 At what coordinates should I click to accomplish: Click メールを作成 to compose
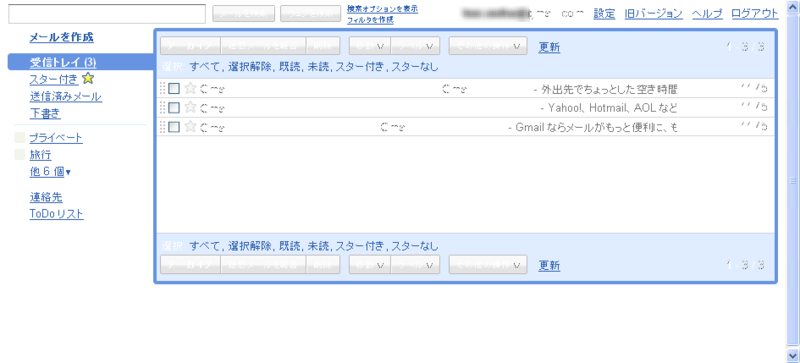[62, 37]
